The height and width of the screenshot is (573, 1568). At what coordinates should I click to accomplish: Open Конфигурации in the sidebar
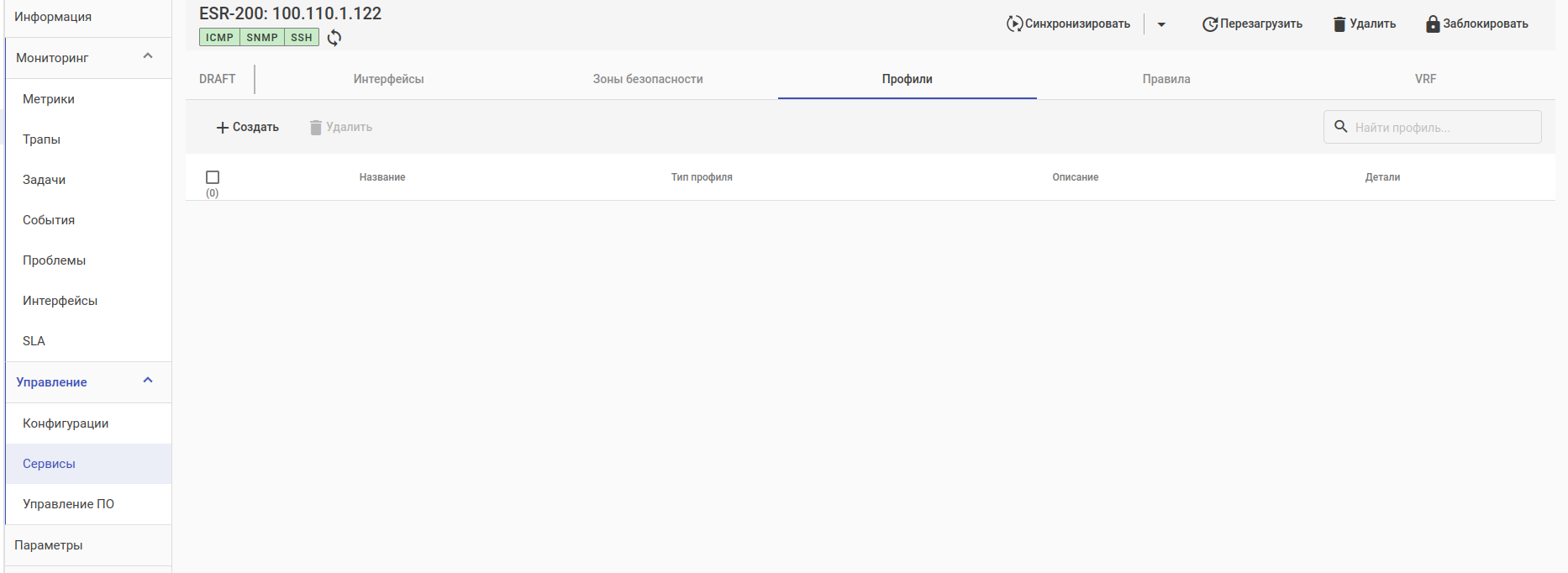[x=88, y=423]
